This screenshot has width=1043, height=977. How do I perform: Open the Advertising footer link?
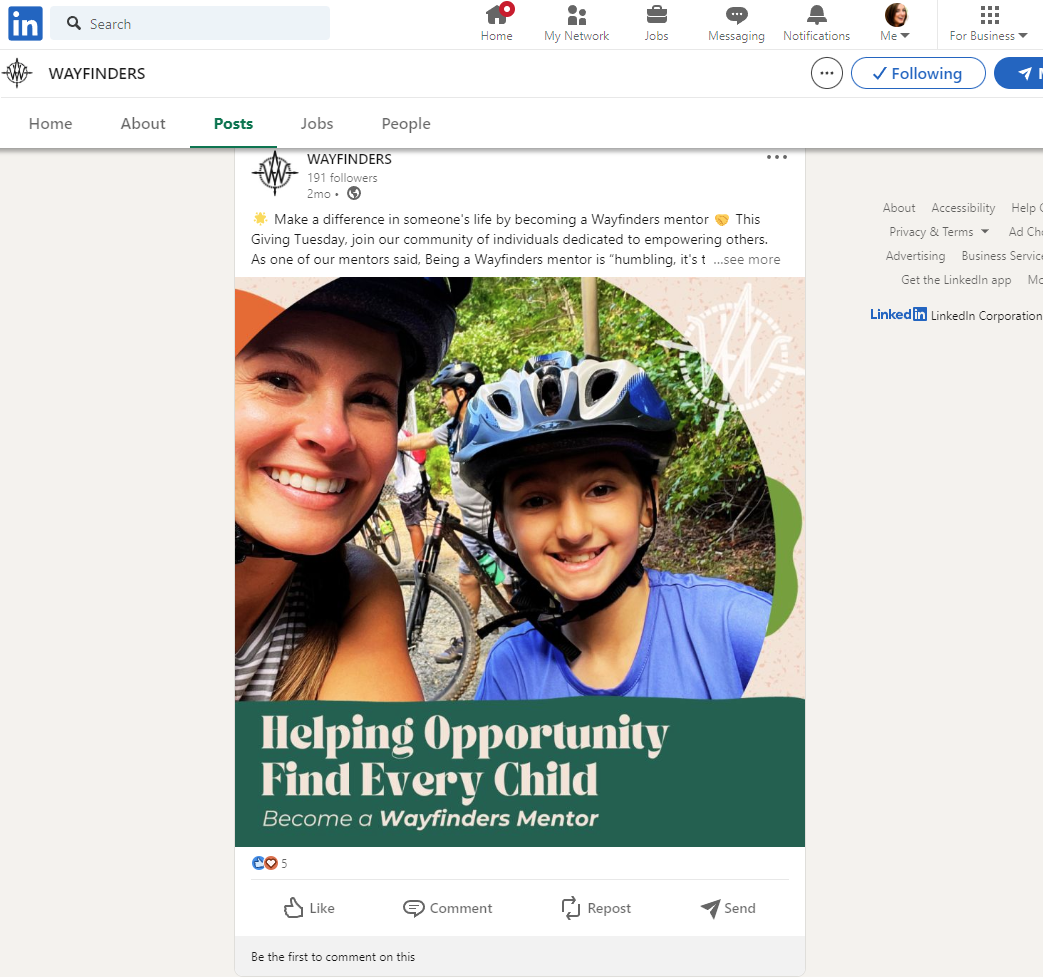[915, 255]
